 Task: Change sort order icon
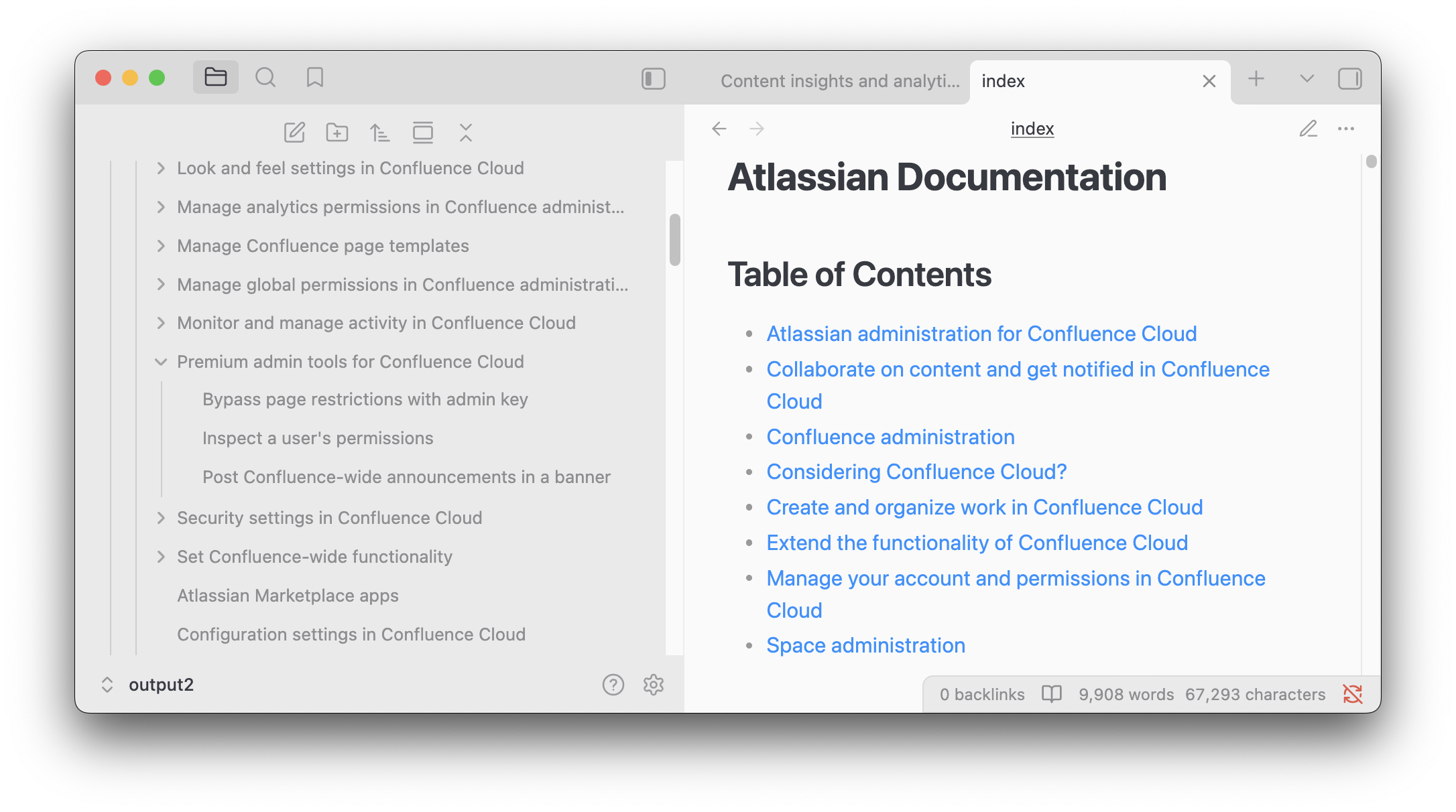379,133
